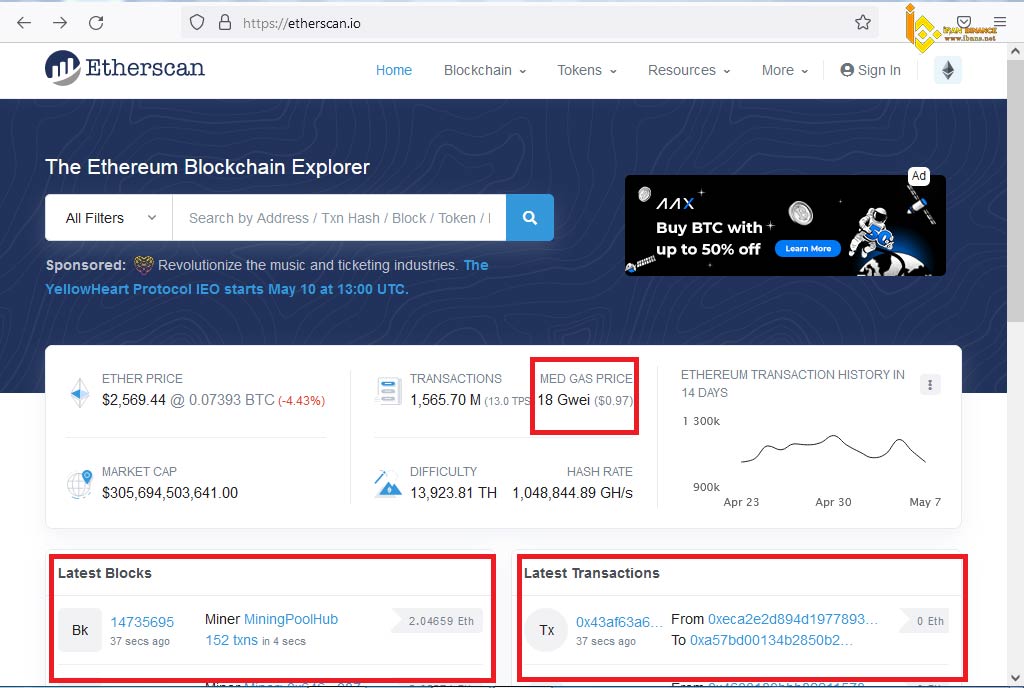Click hash rate value 1,048,844.89 GH/s
Viewport: 1024px width, 688px height.
tap(573, 493)
